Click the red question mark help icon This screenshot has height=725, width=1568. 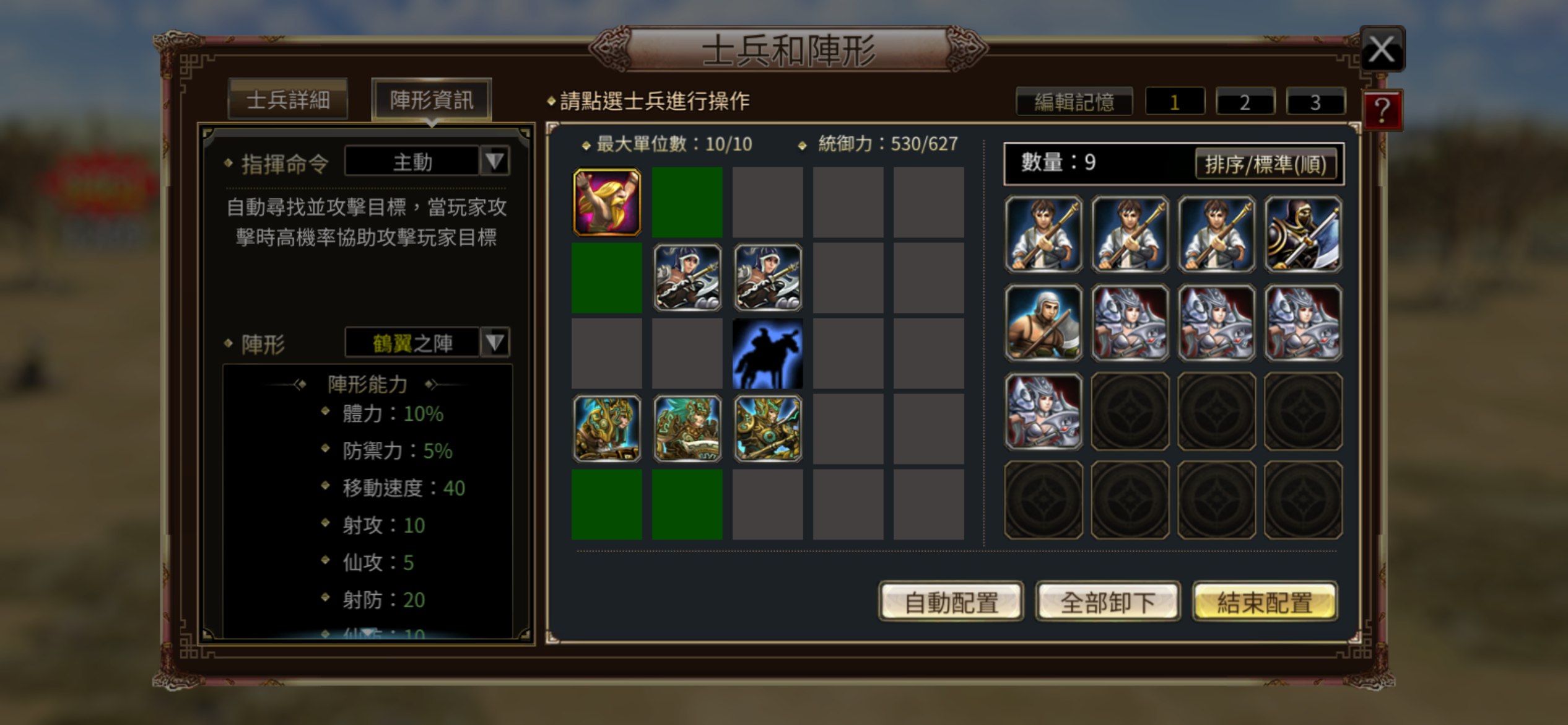(1382, 110)
